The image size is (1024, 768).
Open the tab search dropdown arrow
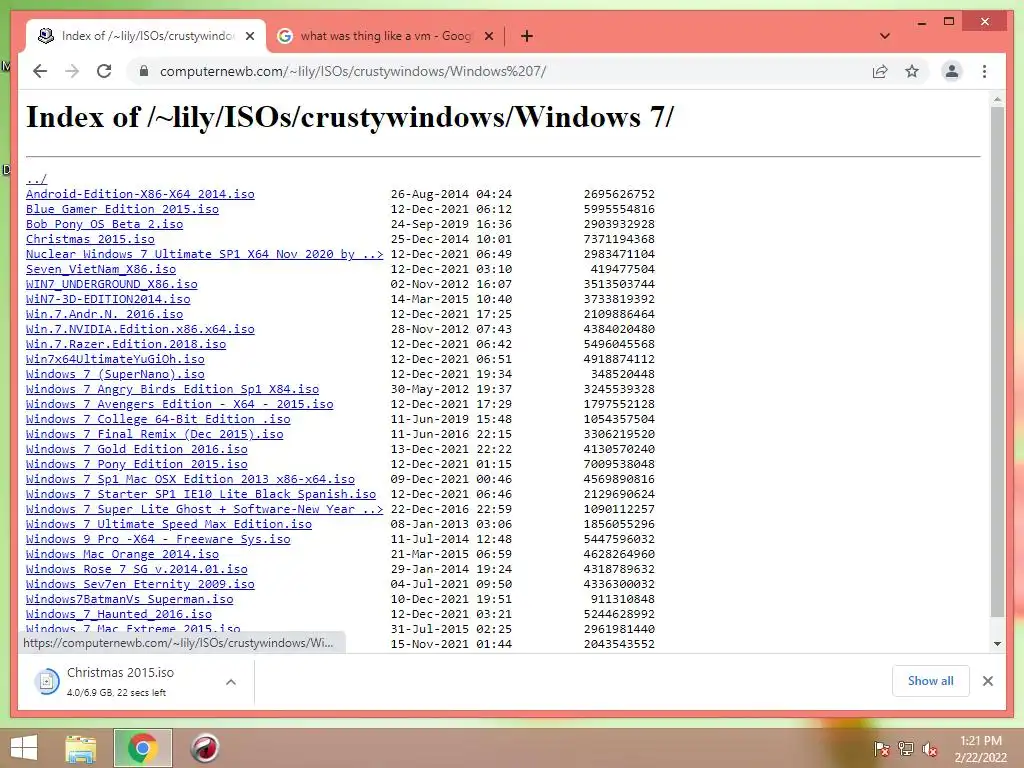[x=885, y=36]
